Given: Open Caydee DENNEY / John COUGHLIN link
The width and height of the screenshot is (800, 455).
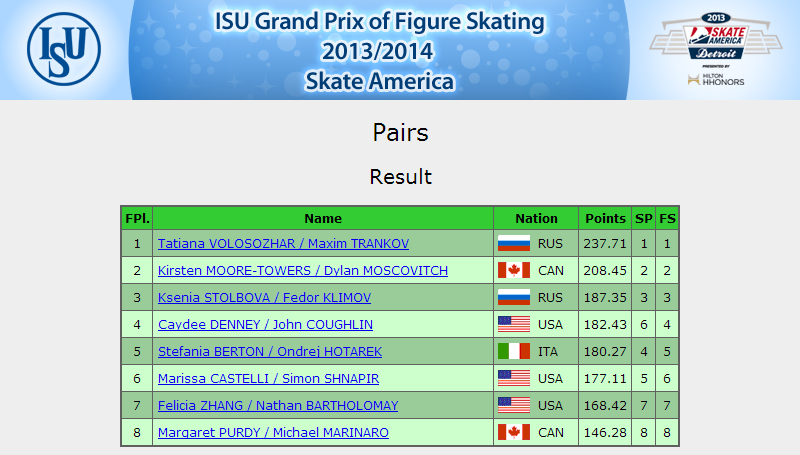Looking at the screenshot, I should pos(265,325).
